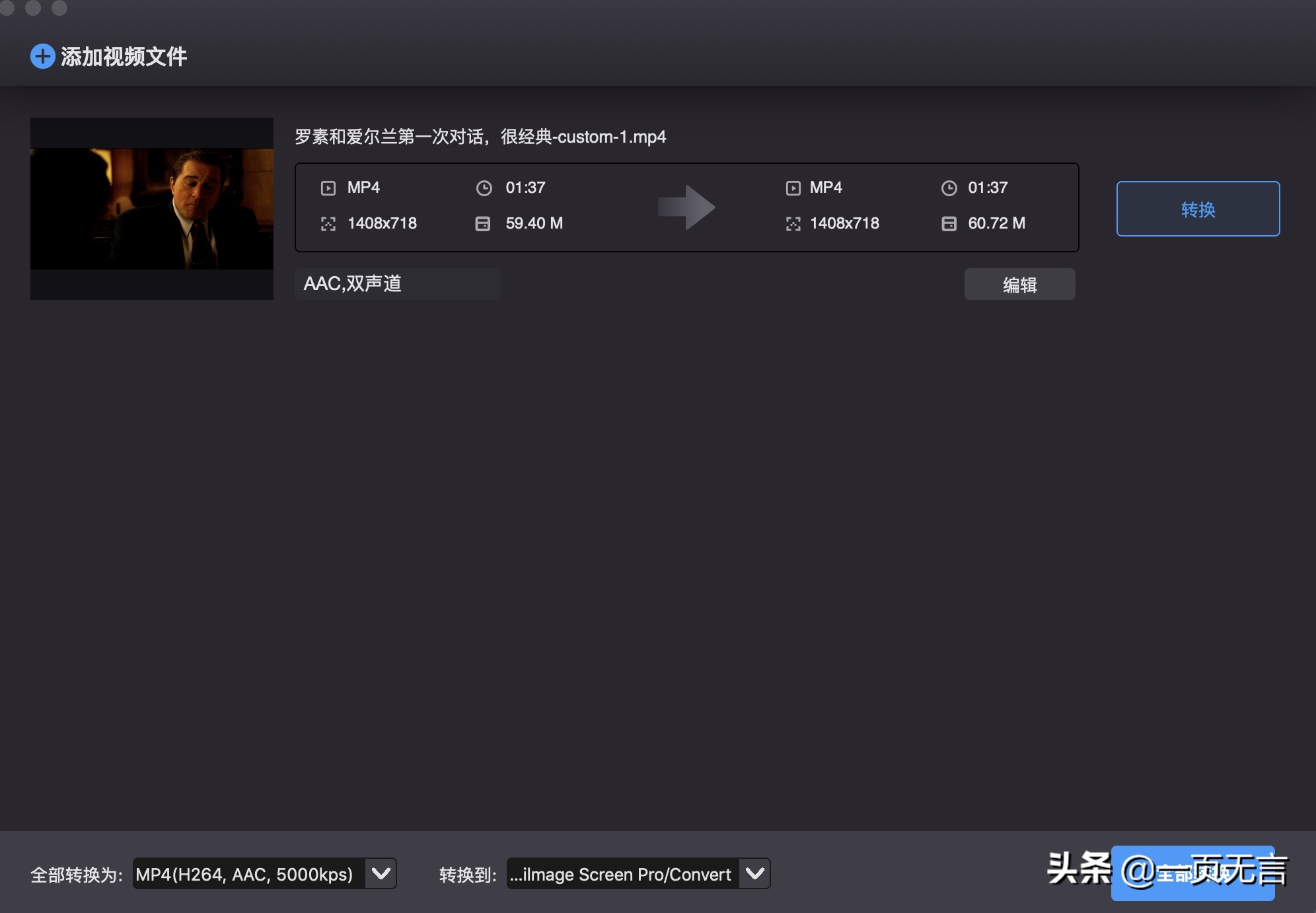
Task: Open the AAC,双声道 audio track selector
Action: (396, 283)
